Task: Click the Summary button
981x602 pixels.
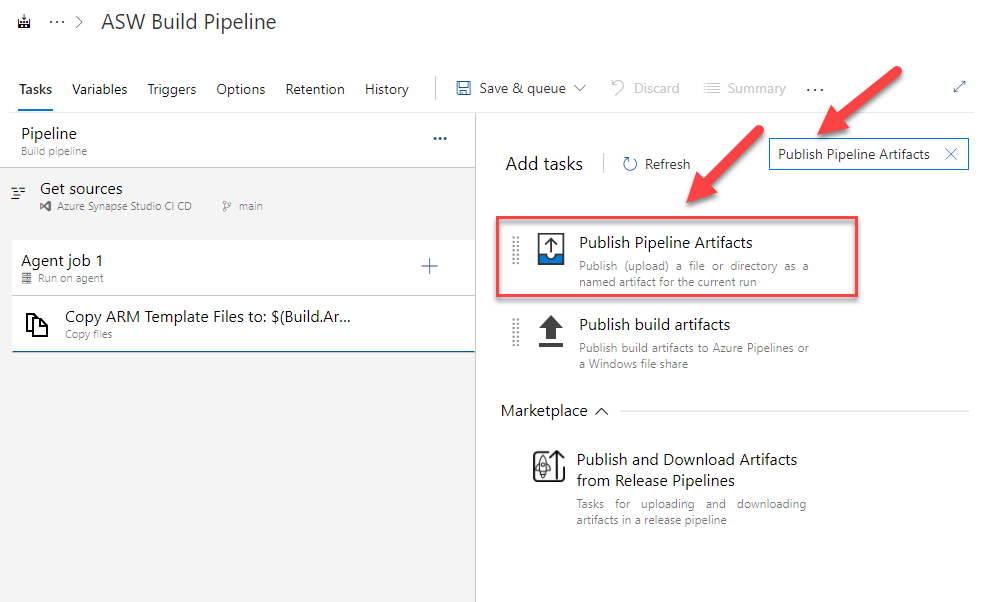Action: [x=745, y=88]
